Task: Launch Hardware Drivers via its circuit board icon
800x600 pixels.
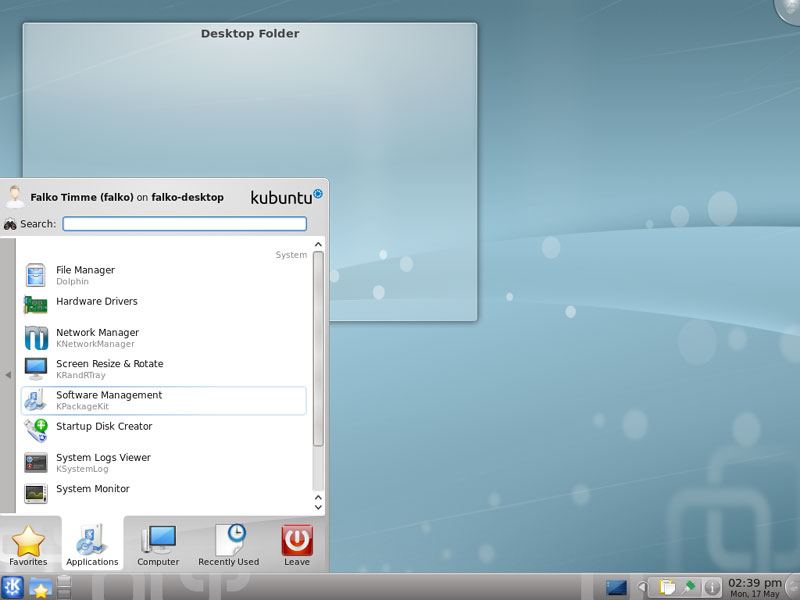Action: point(36,305)
